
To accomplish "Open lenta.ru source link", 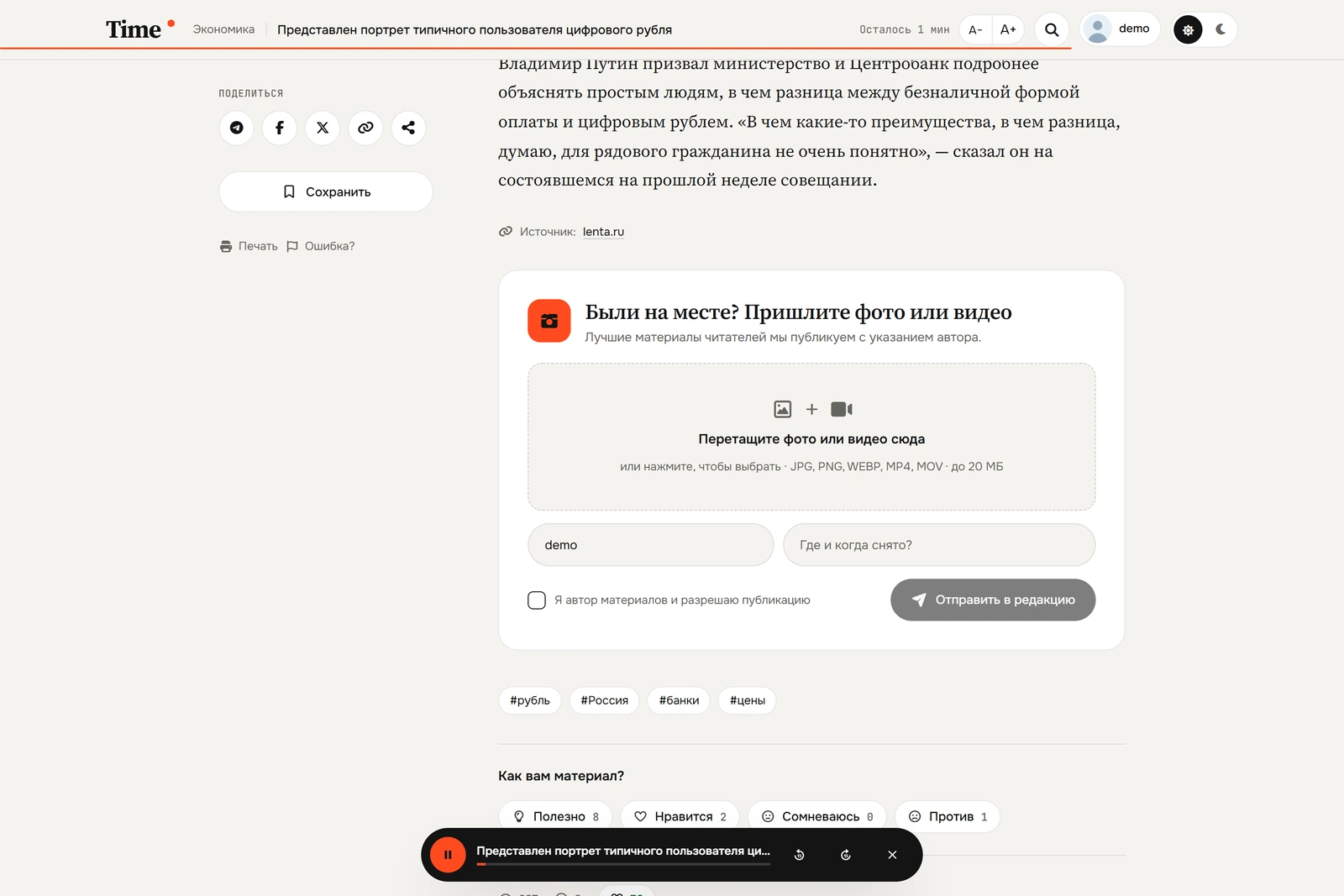I will [x=603, y=232].
